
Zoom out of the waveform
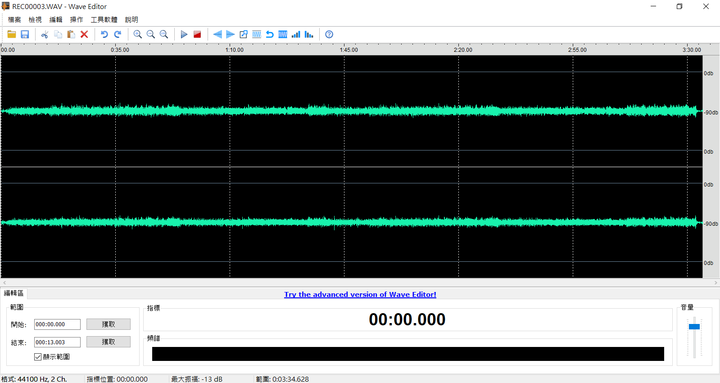[151, 34]
